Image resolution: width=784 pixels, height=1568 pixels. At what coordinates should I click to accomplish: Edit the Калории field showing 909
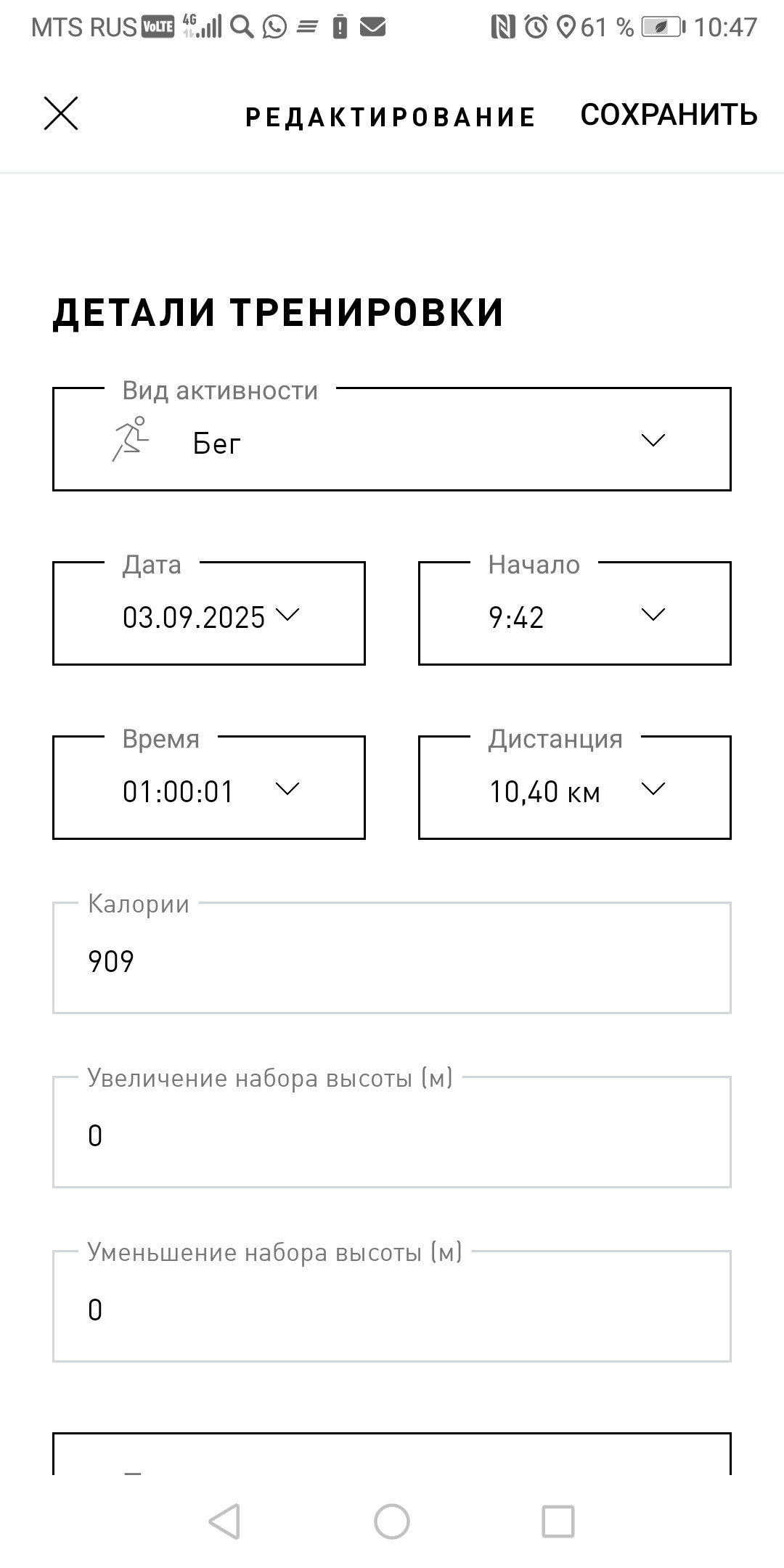[x=392, y=958]
